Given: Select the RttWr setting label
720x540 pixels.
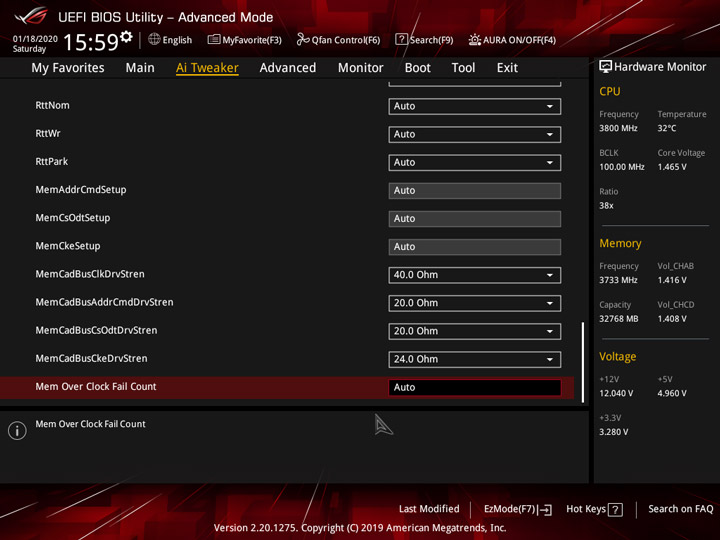Looking at the screenshot, I should 48,133.
